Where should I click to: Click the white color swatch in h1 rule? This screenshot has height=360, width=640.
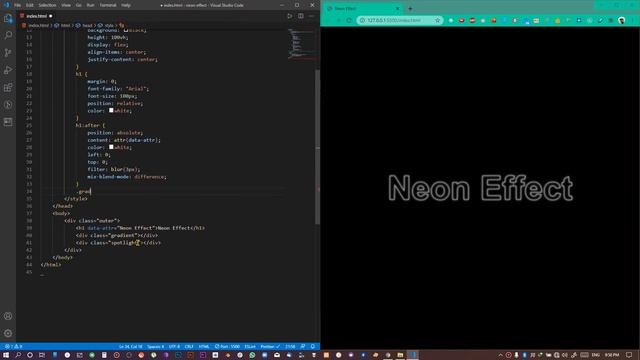point(111,110)
